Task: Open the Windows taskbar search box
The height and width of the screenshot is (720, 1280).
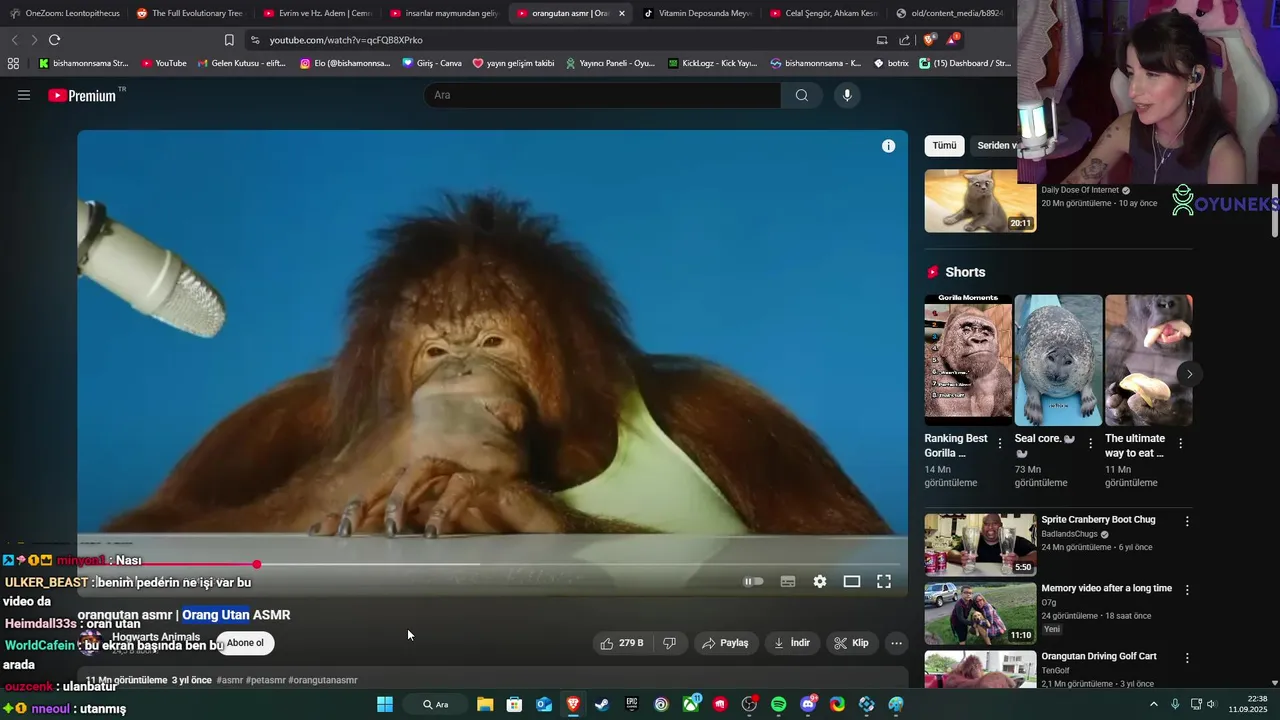Action: [x=434, y=704]
